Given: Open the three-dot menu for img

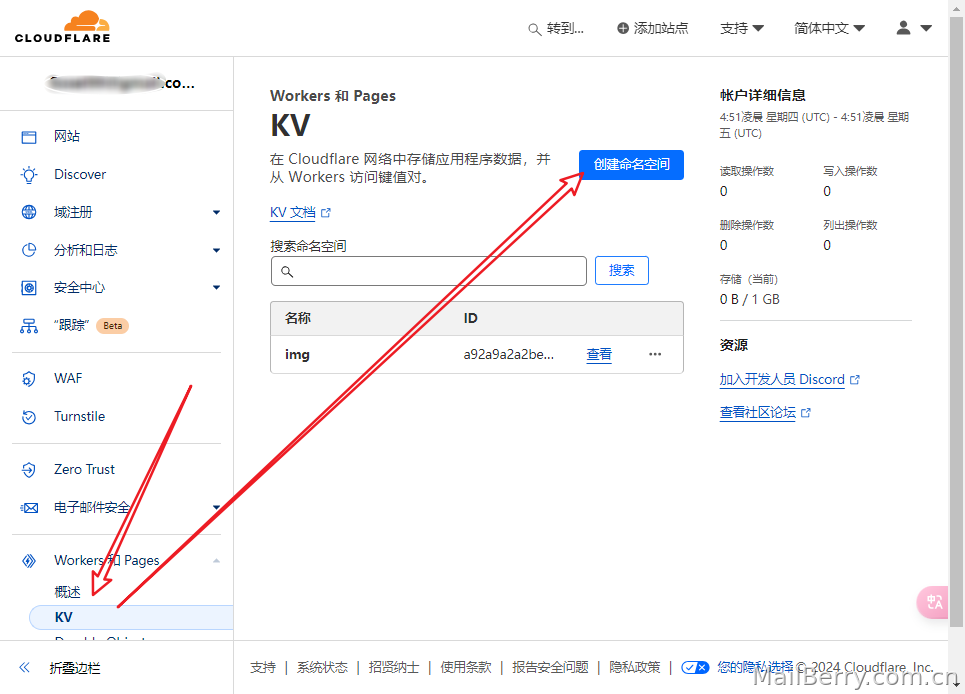Looking at the screenshot, I should pos(655,354).
